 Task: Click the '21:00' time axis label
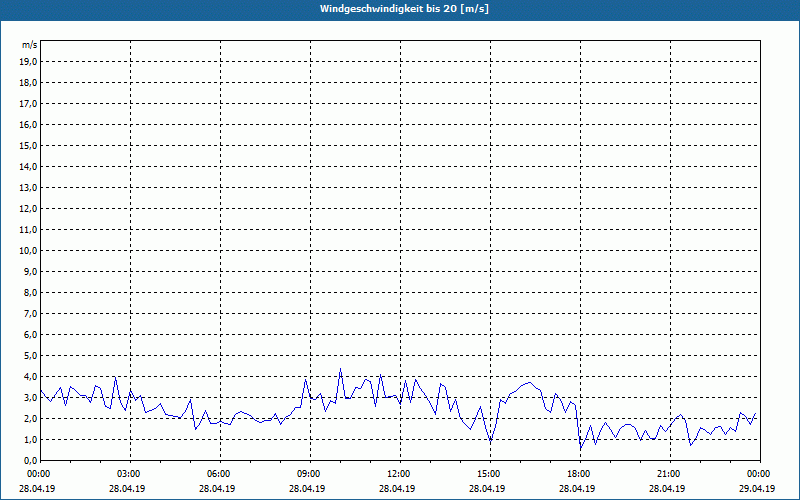(670, 474)
